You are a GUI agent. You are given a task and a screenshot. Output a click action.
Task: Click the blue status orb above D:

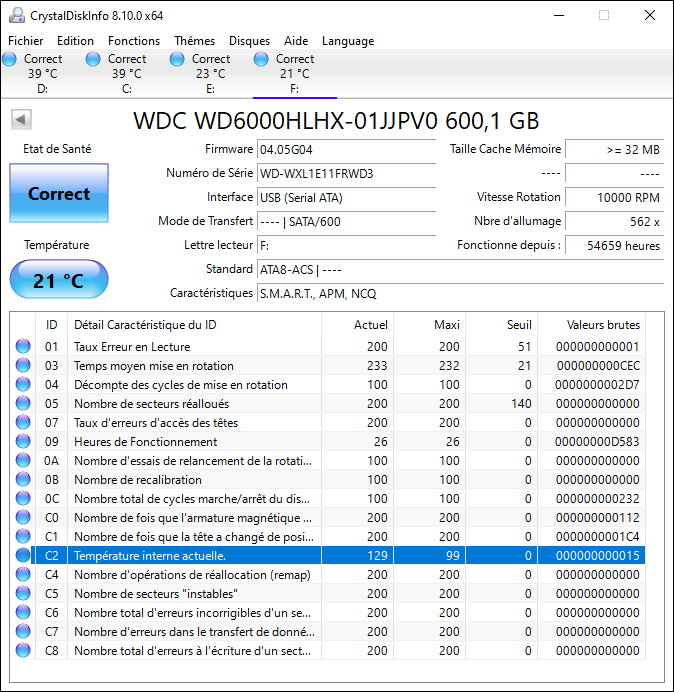pos(9,59)
